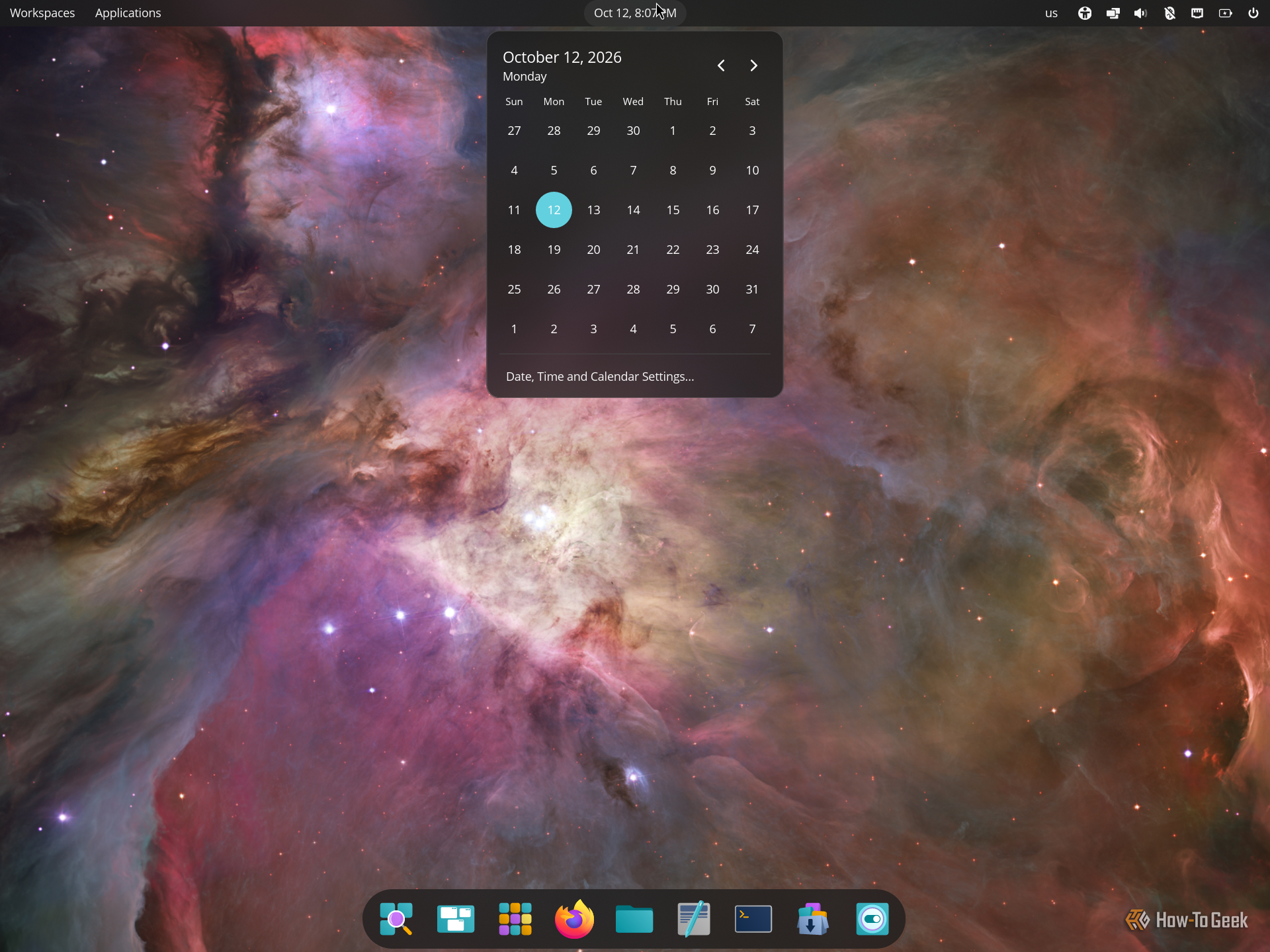Open the us keyboard layout menu
This screenshot has height=952, width=1270.
click(x=1051, y=13)
